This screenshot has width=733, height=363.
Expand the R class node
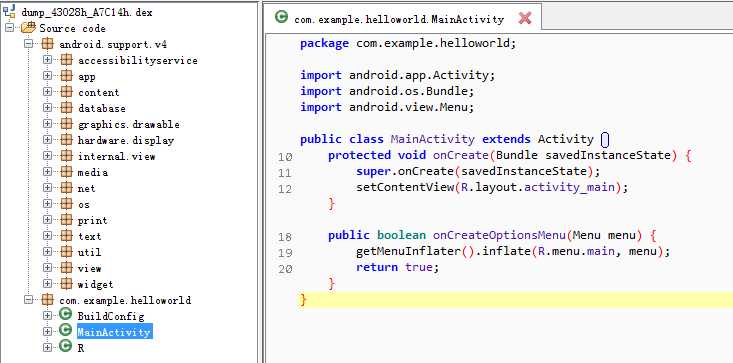pos(47,347)
